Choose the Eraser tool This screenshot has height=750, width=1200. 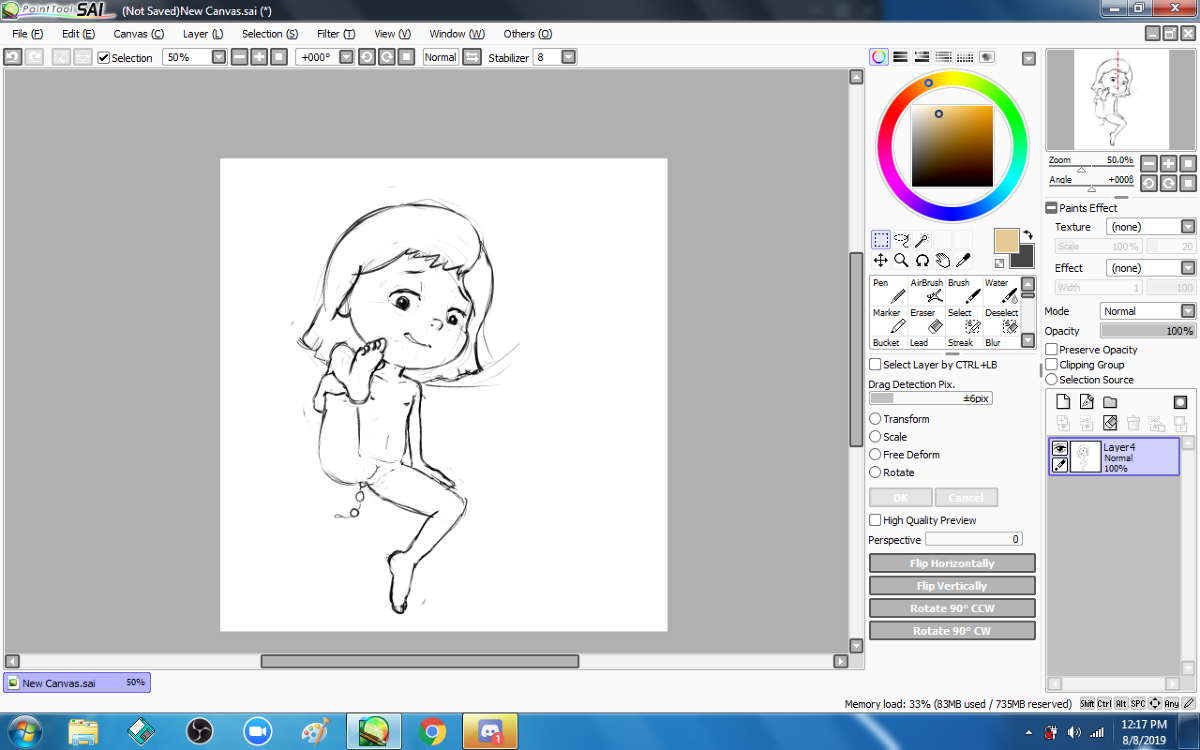click(x=926, y=320)
